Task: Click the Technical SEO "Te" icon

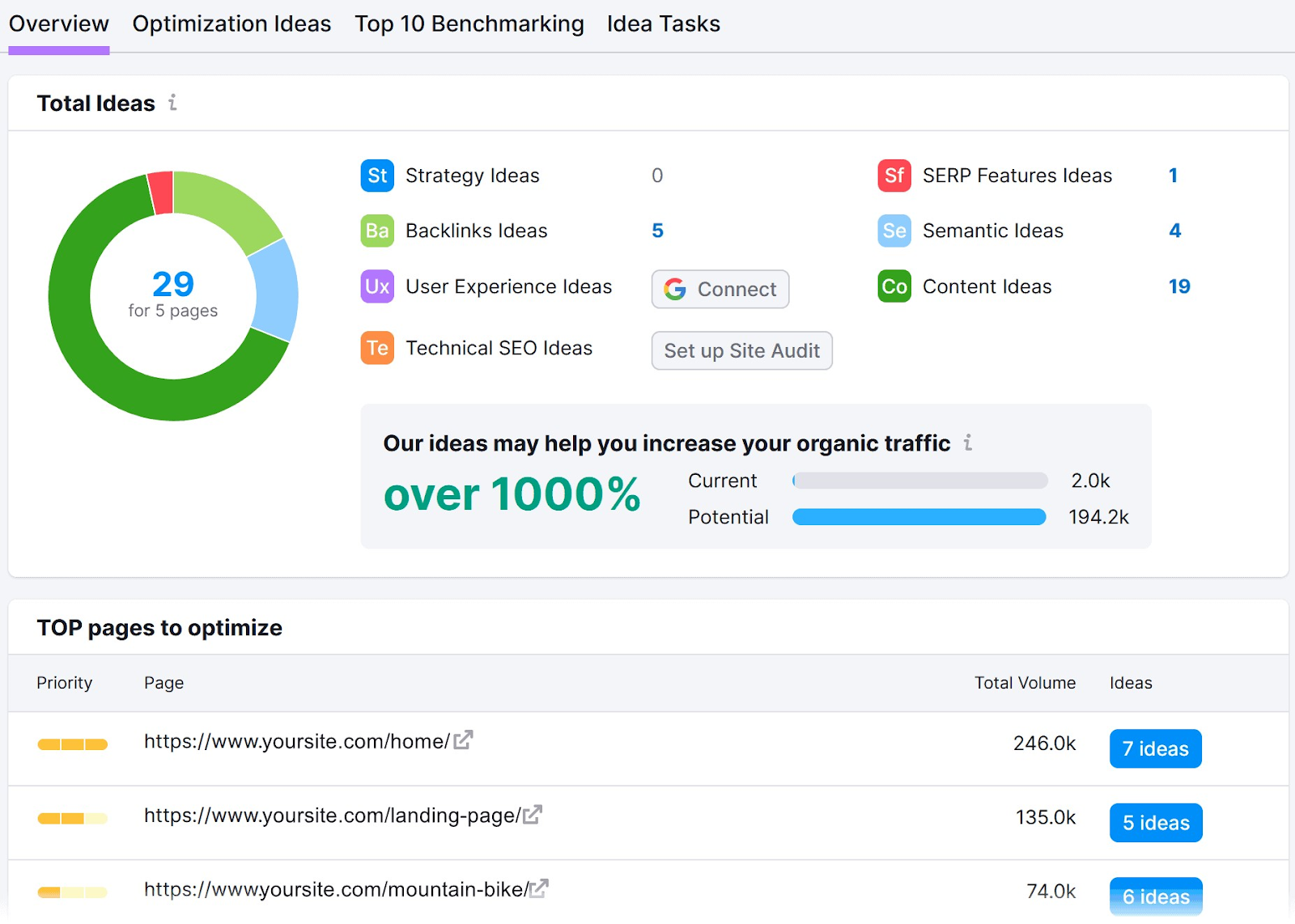Action: [376, 348]
